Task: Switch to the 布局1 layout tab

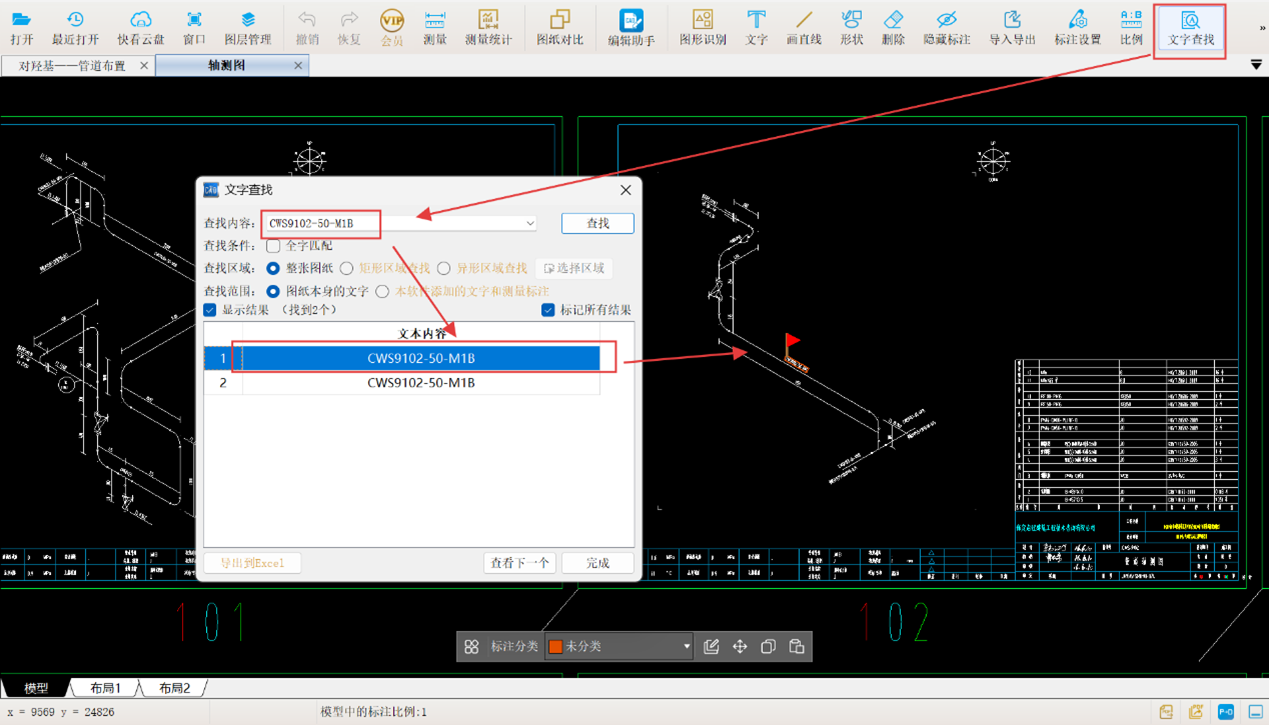Action: (105, 688)
